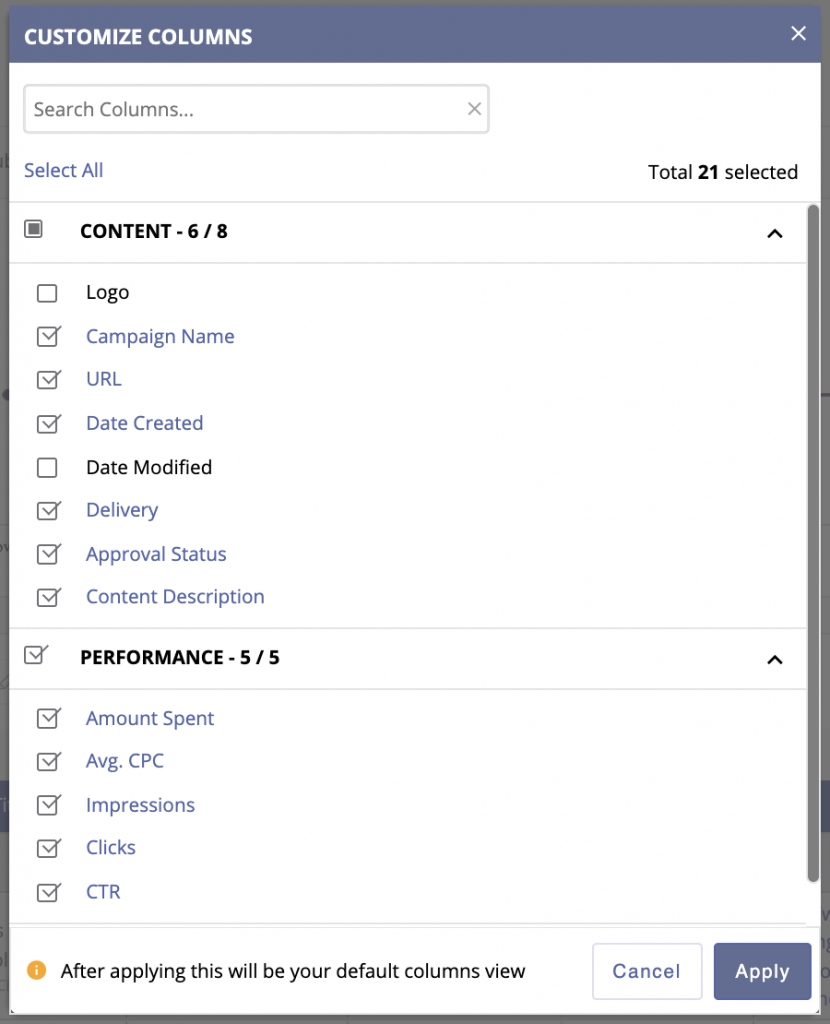The height and width of the screenshot is (1024, 830).
Task: Open the Impressions column link
Action: point(140,805)
